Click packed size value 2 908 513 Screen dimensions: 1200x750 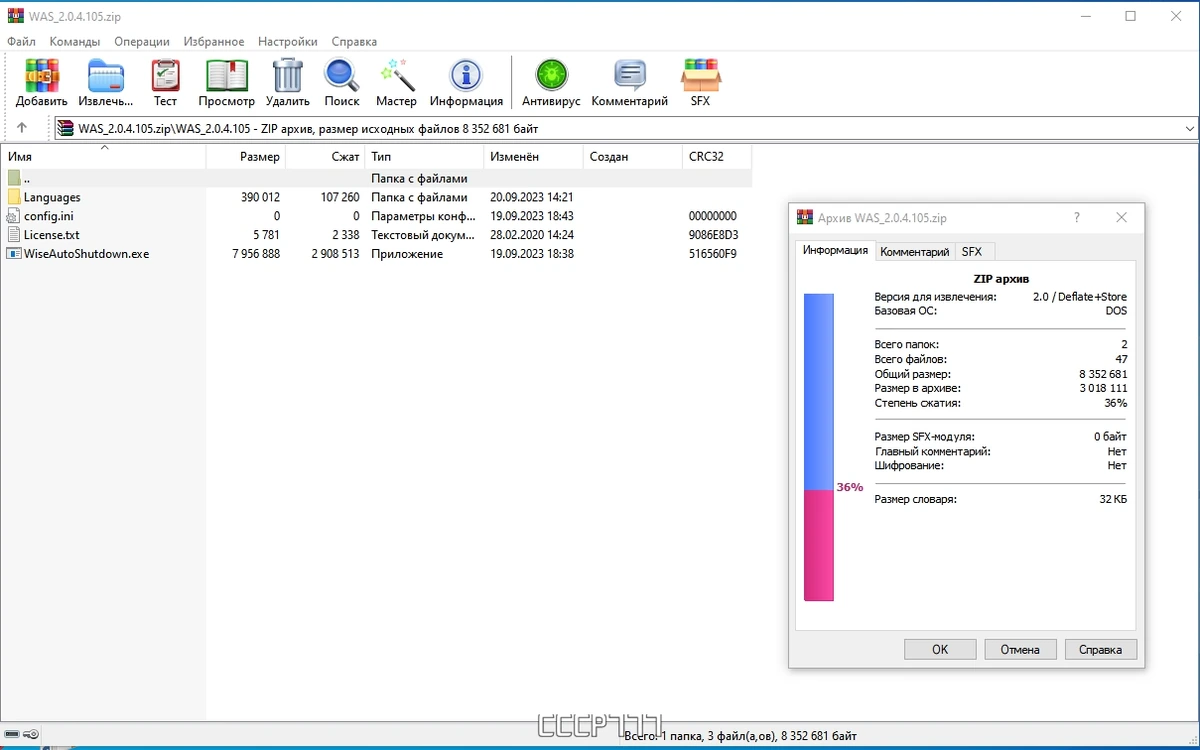click(x=335, y=254)
